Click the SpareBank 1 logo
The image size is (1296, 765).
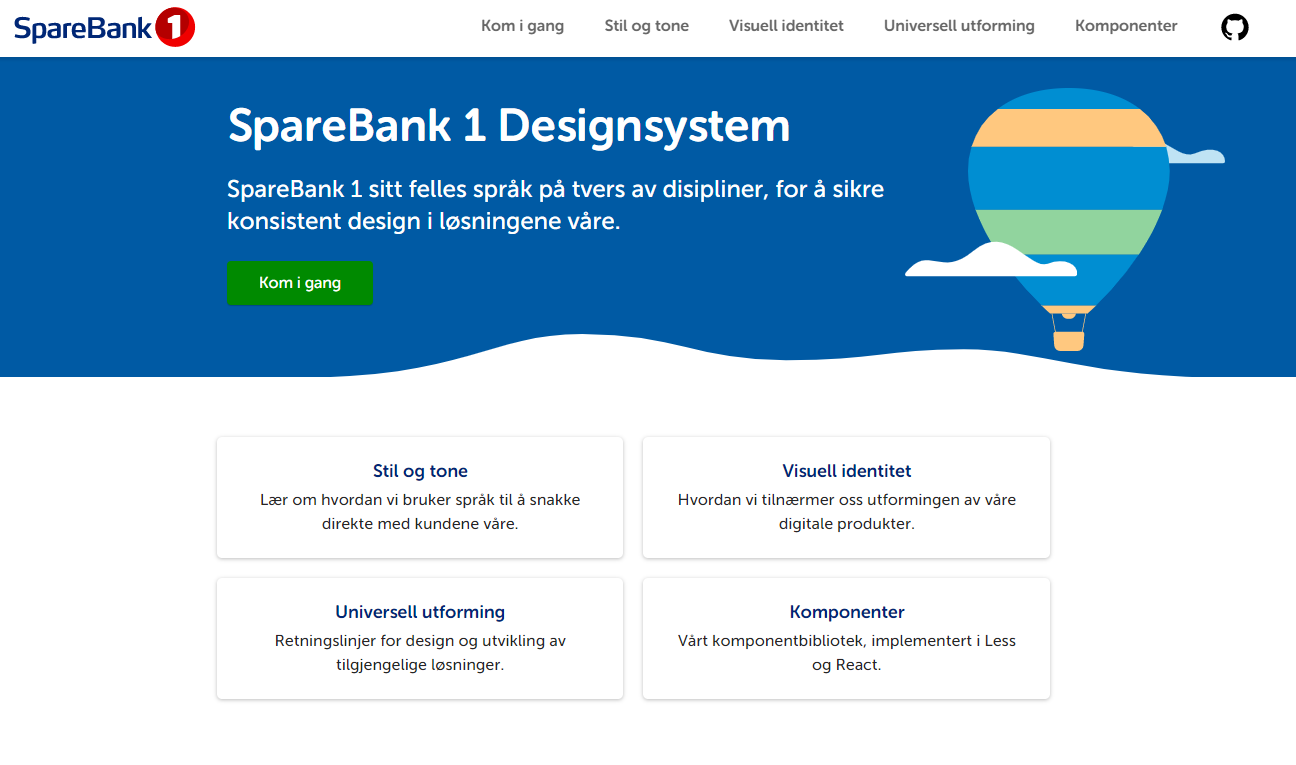click(x=104, y=27)
